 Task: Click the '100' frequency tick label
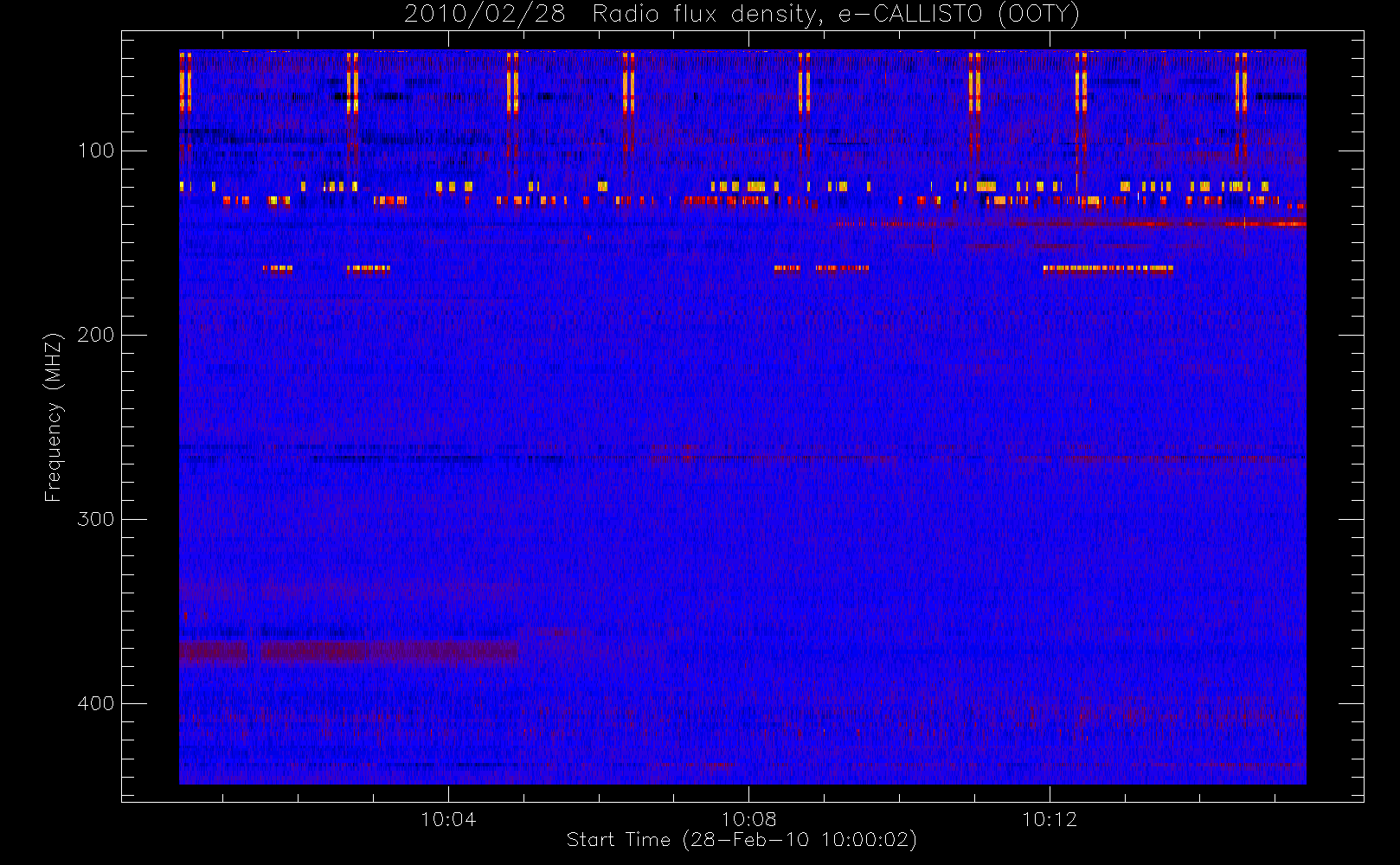point(96,151)
